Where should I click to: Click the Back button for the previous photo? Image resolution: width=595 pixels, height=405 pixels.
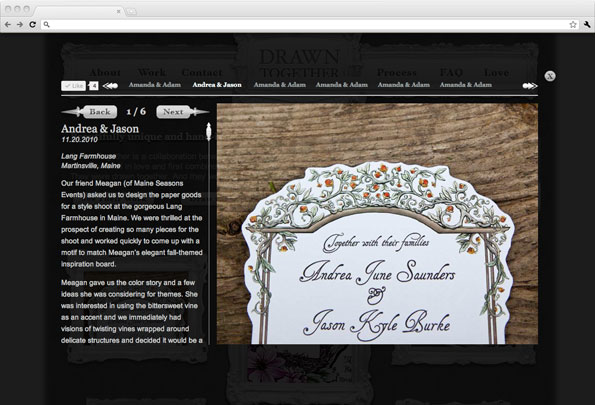(x=90, y=112)
